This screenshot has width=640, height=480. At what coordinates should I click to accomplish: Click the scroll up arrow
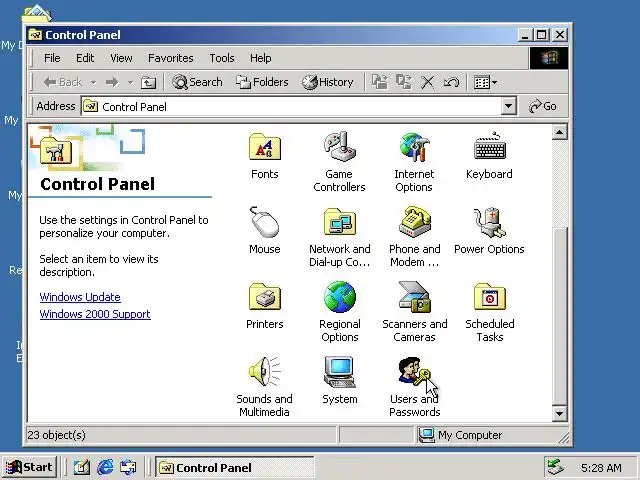560,132
